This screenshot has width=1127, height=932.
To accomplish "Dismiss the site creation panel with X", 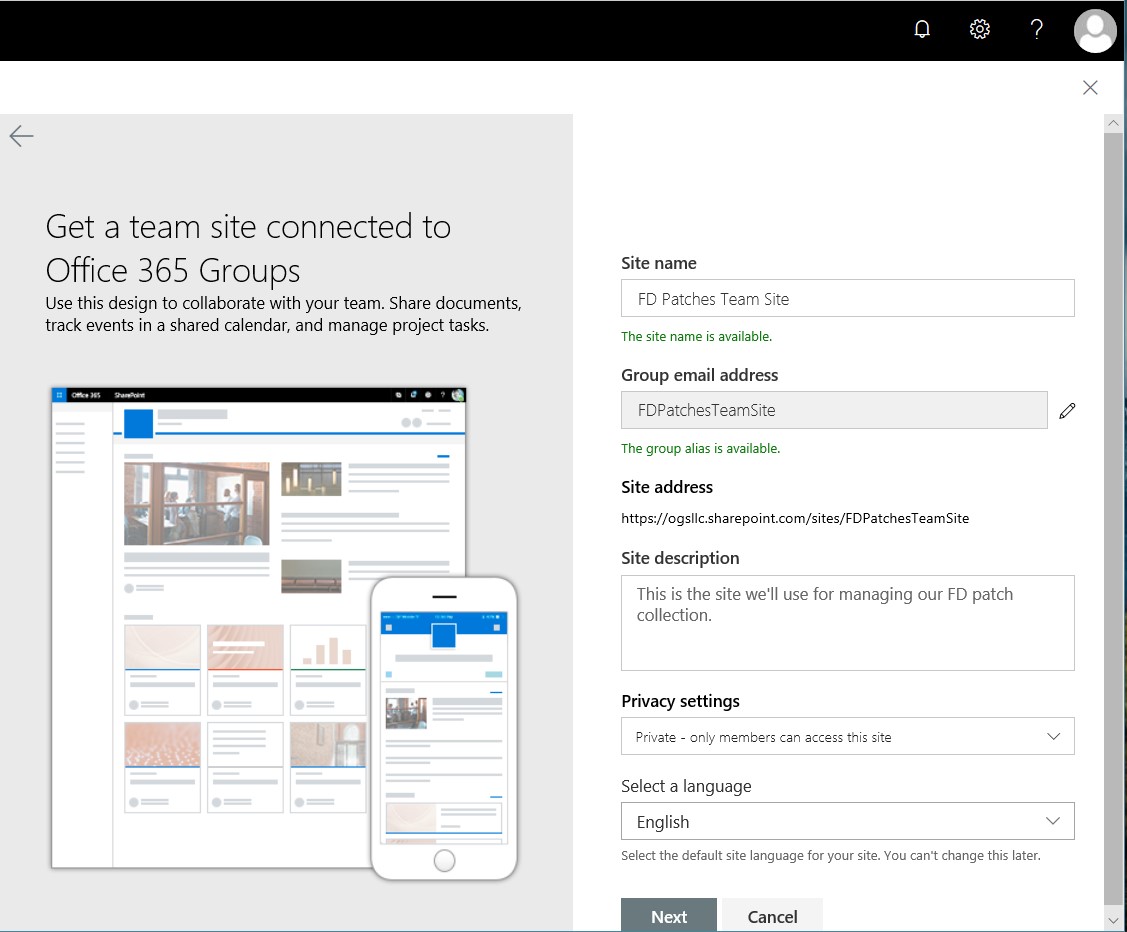I will 1090,88.
